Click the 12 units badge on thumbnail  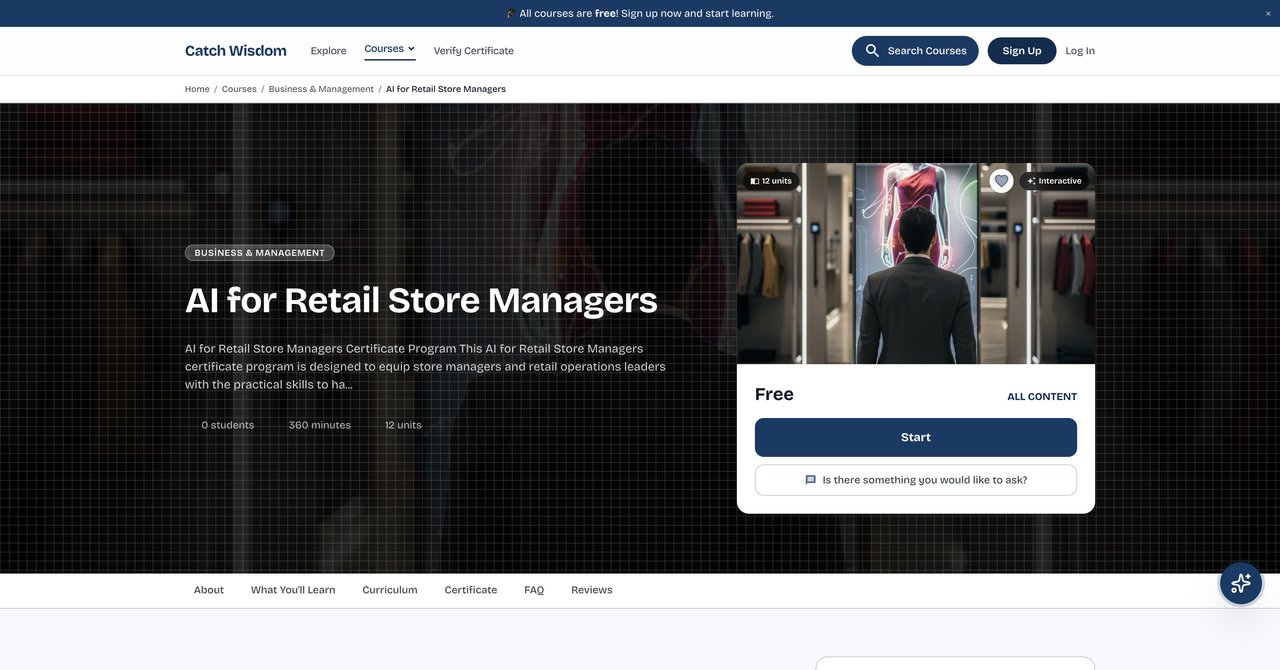[771, 181]
